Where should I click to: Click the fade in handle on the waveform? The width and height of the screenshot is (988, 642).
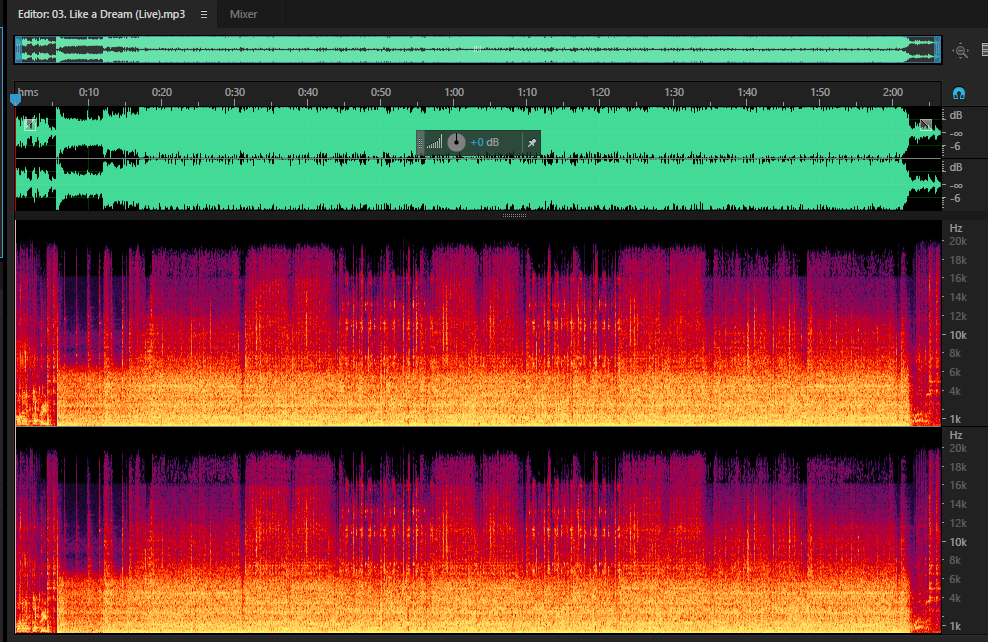30,125
